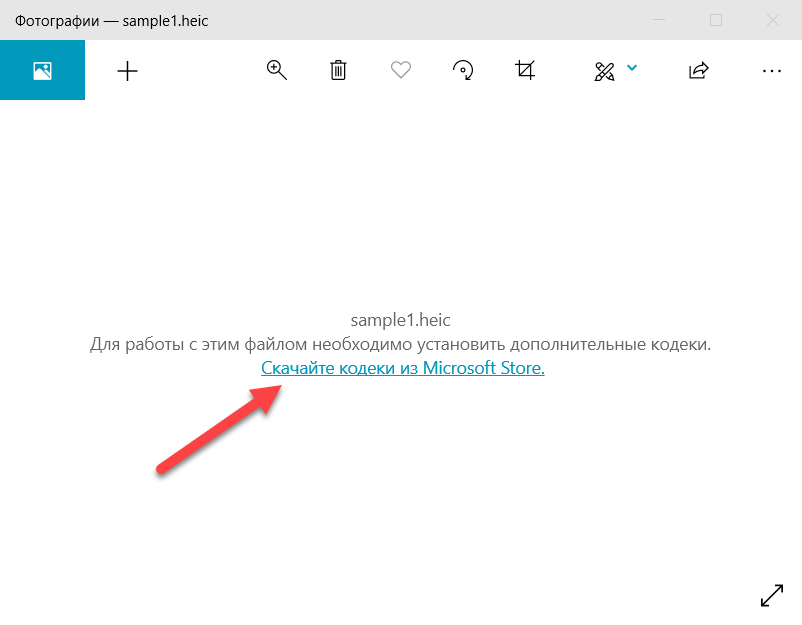Delete the photo using trash icon
The image size is (802, 625).
point(339,70)
